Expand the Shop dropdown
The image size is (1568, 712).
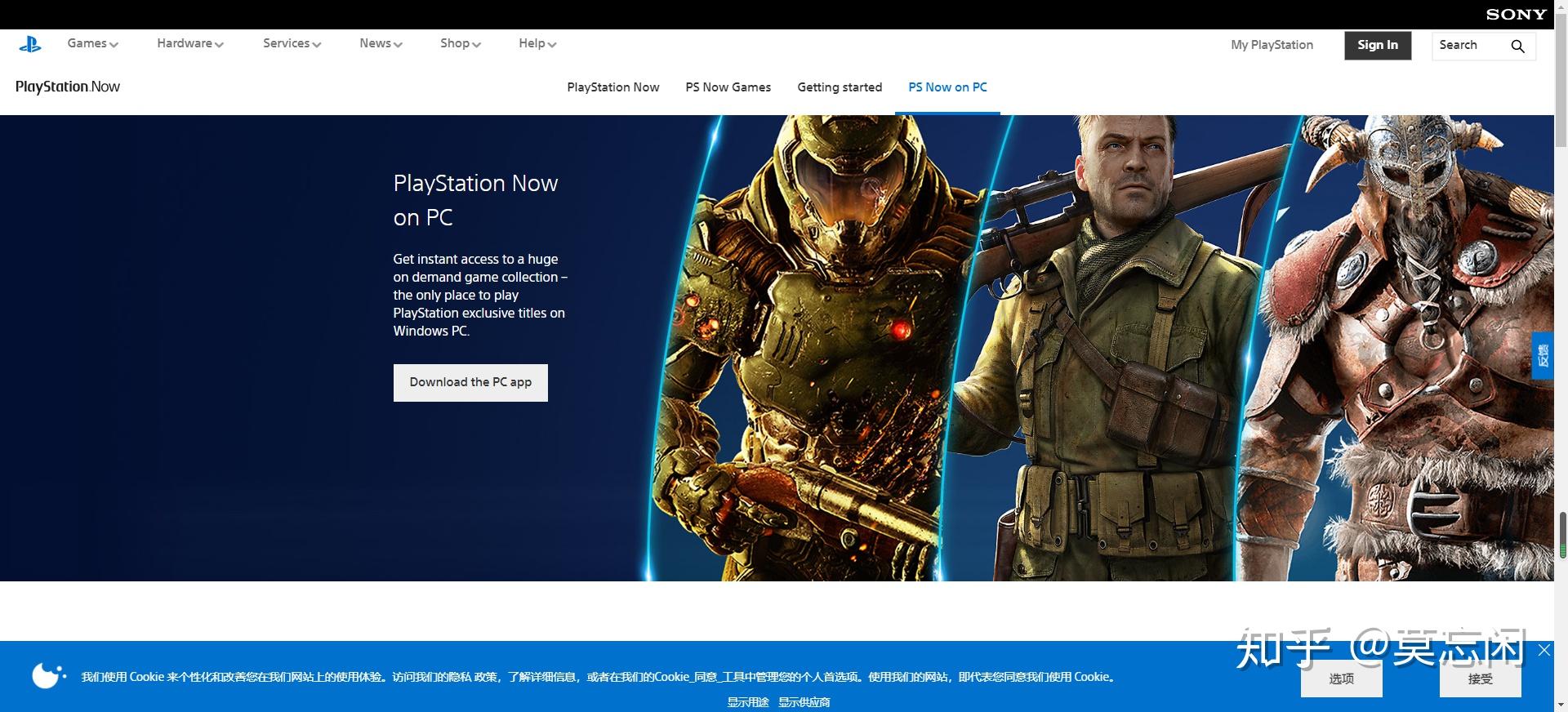(460, 43)
